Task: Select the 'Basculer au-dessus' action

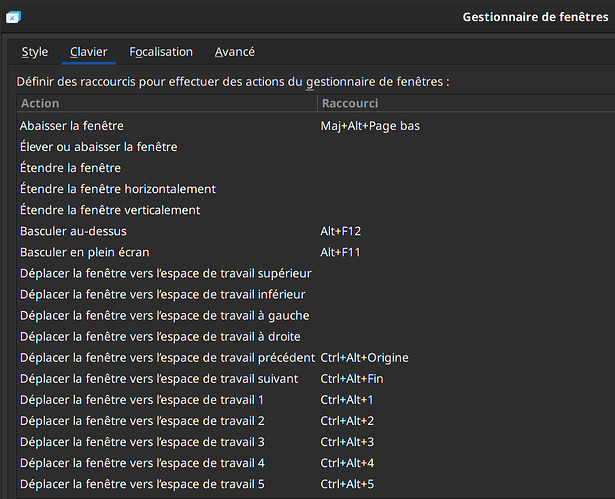Action: click(x=65, y=231)
